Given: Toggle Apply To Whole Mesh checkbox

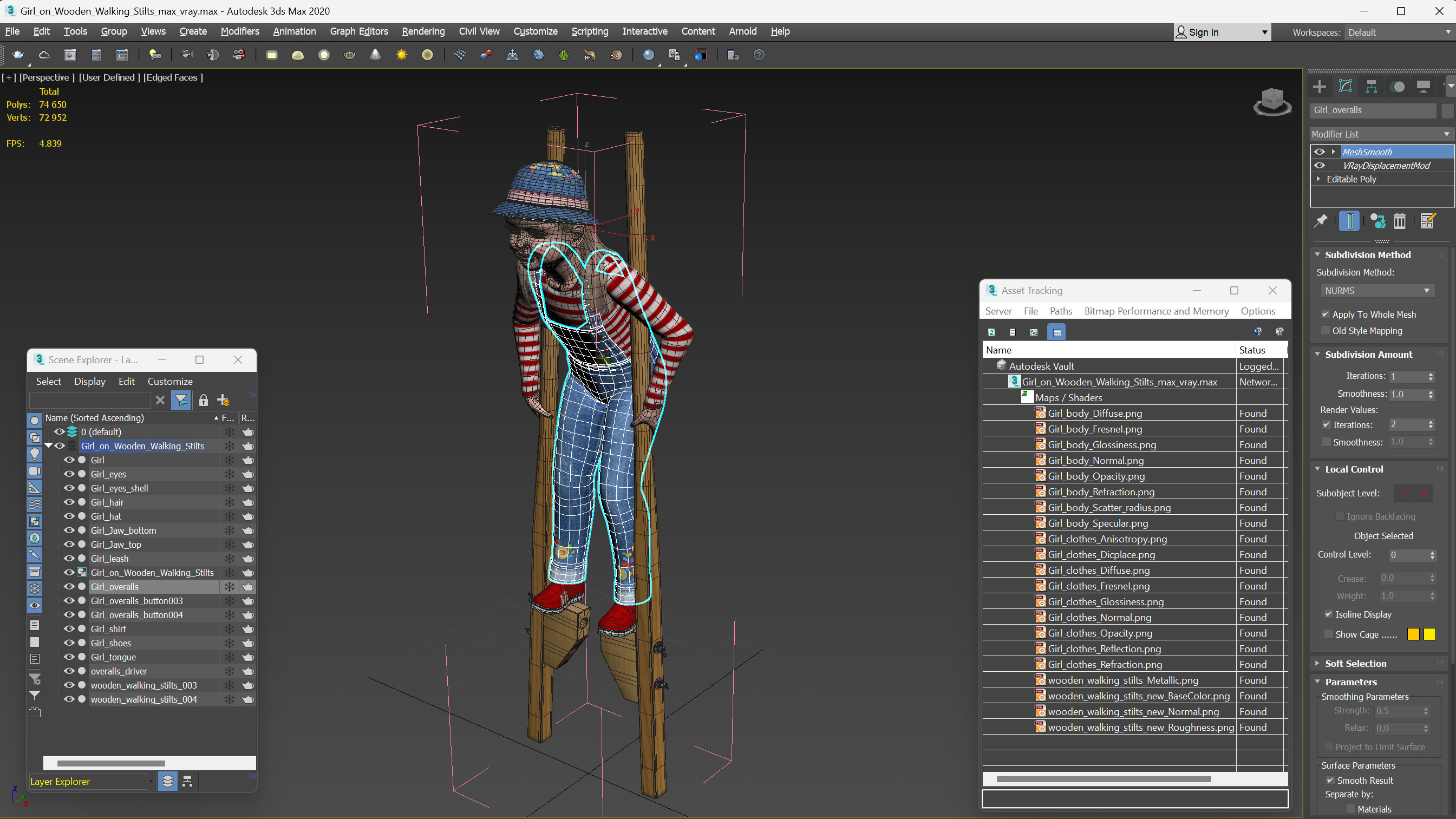Looking at the screenshot, I should click(x=1326, y=315).
